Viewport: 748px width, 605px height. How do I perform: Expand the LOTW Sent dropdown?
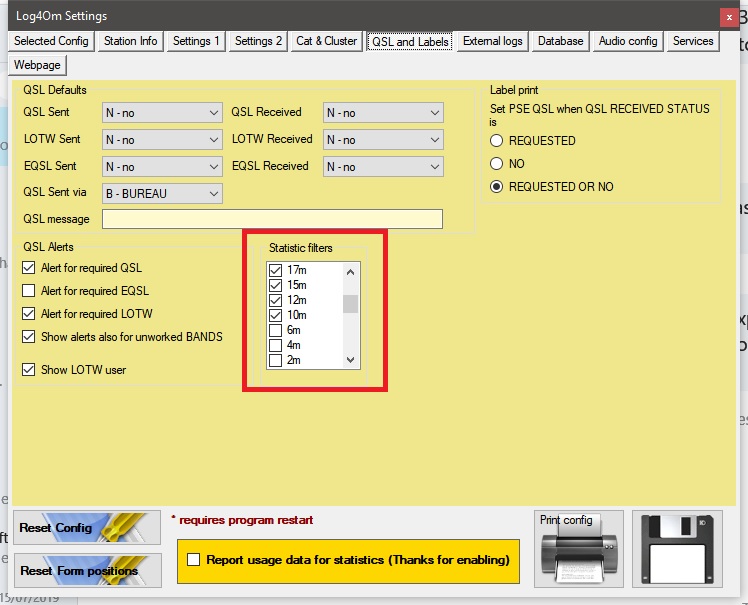162,140
